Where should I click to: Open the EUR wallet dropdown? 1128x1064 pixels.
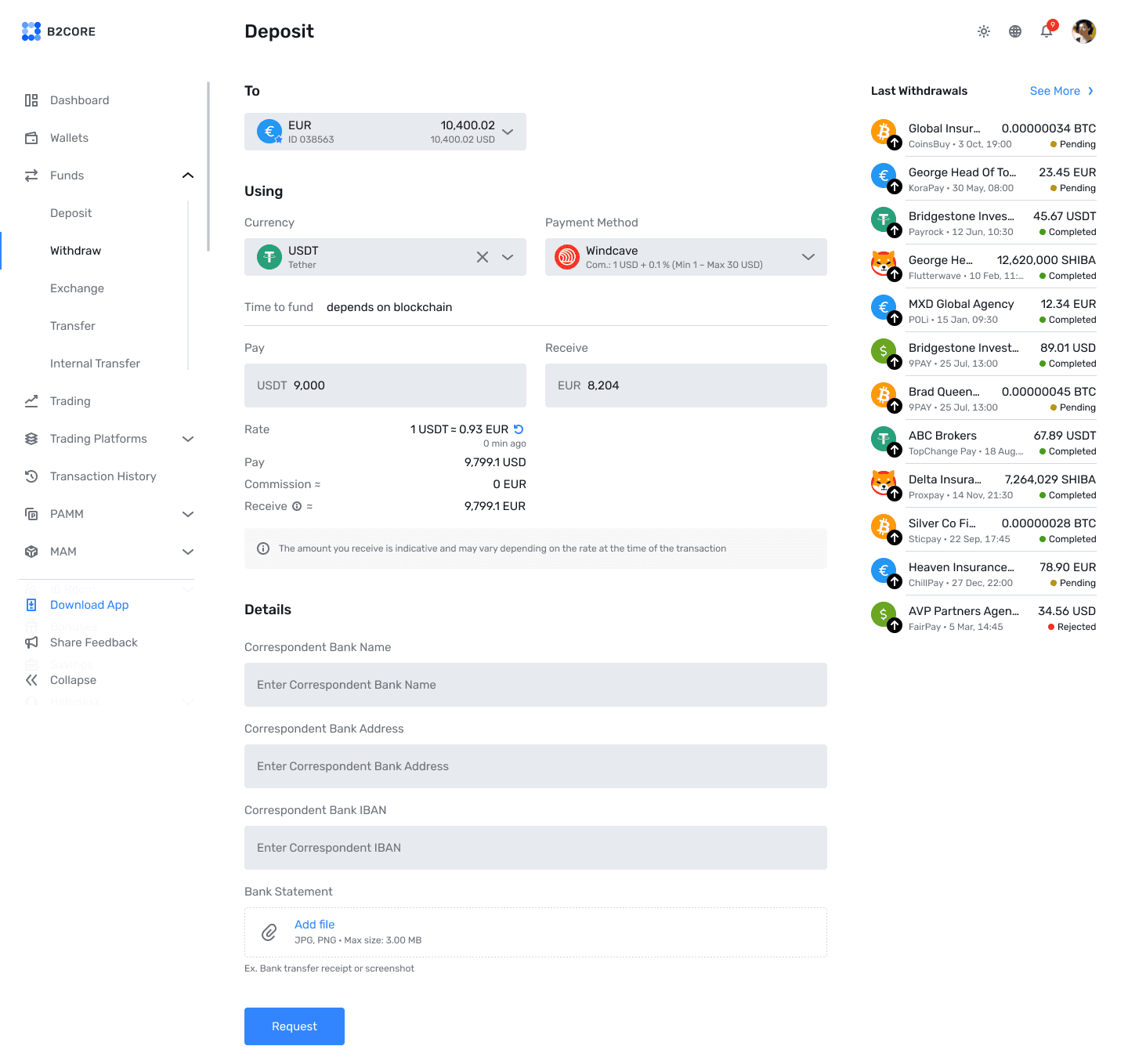point(508,132)
